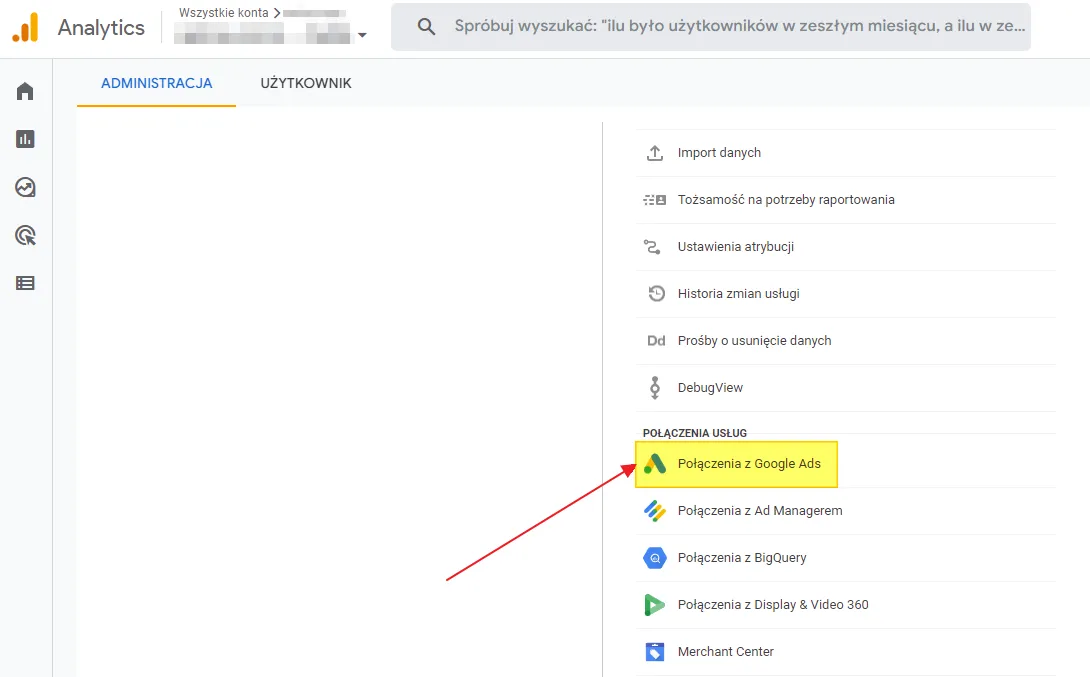This screenshot has width=1090, height=677.
Task: Click the POŁĄCZENIA USŁUG section heading
Action: point(694,433)
